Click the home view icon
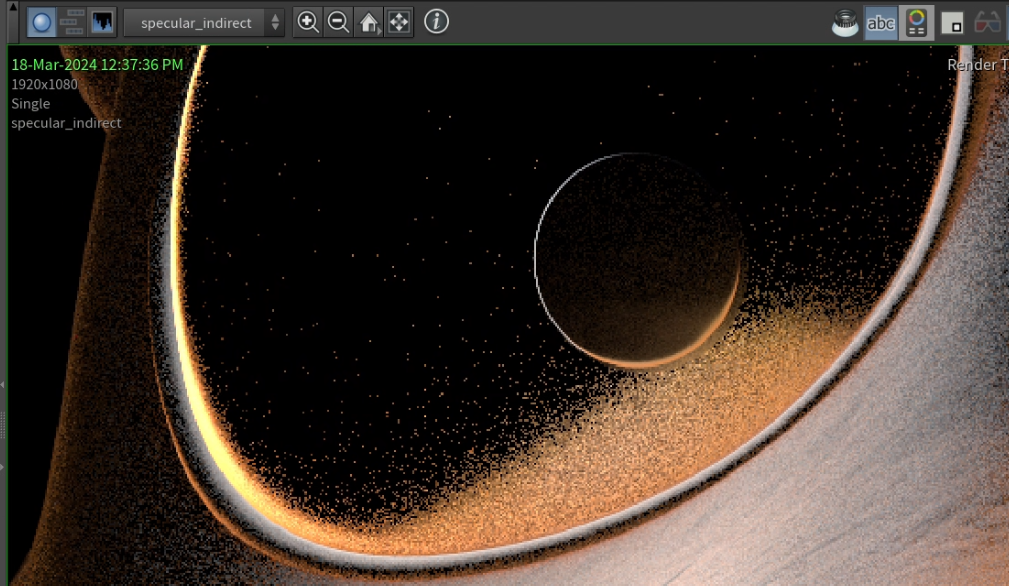Screen dimensions: 1009x586 pyautogui.click(x=367, y=21)
